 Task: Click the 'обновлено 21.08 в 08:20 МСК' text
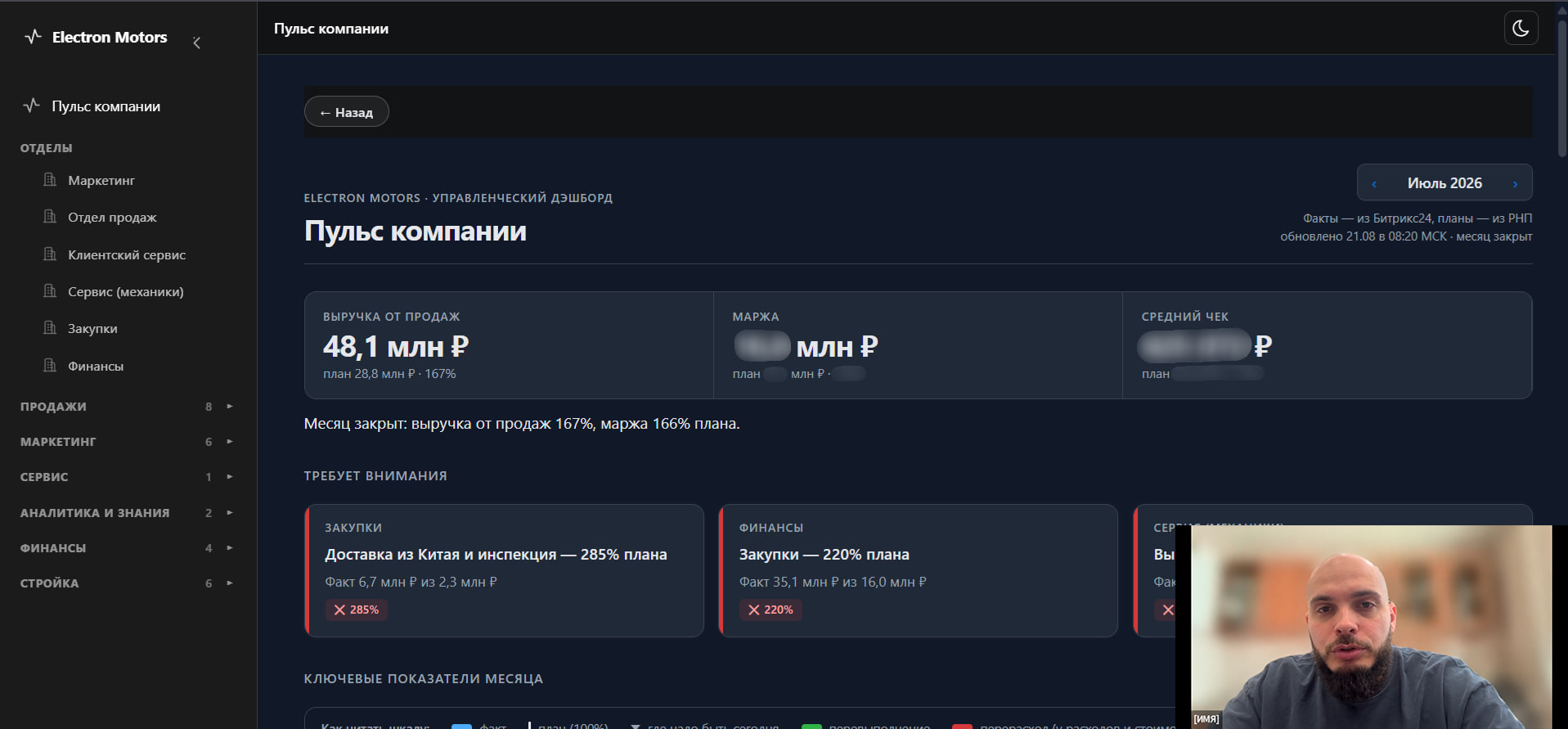1364,236
